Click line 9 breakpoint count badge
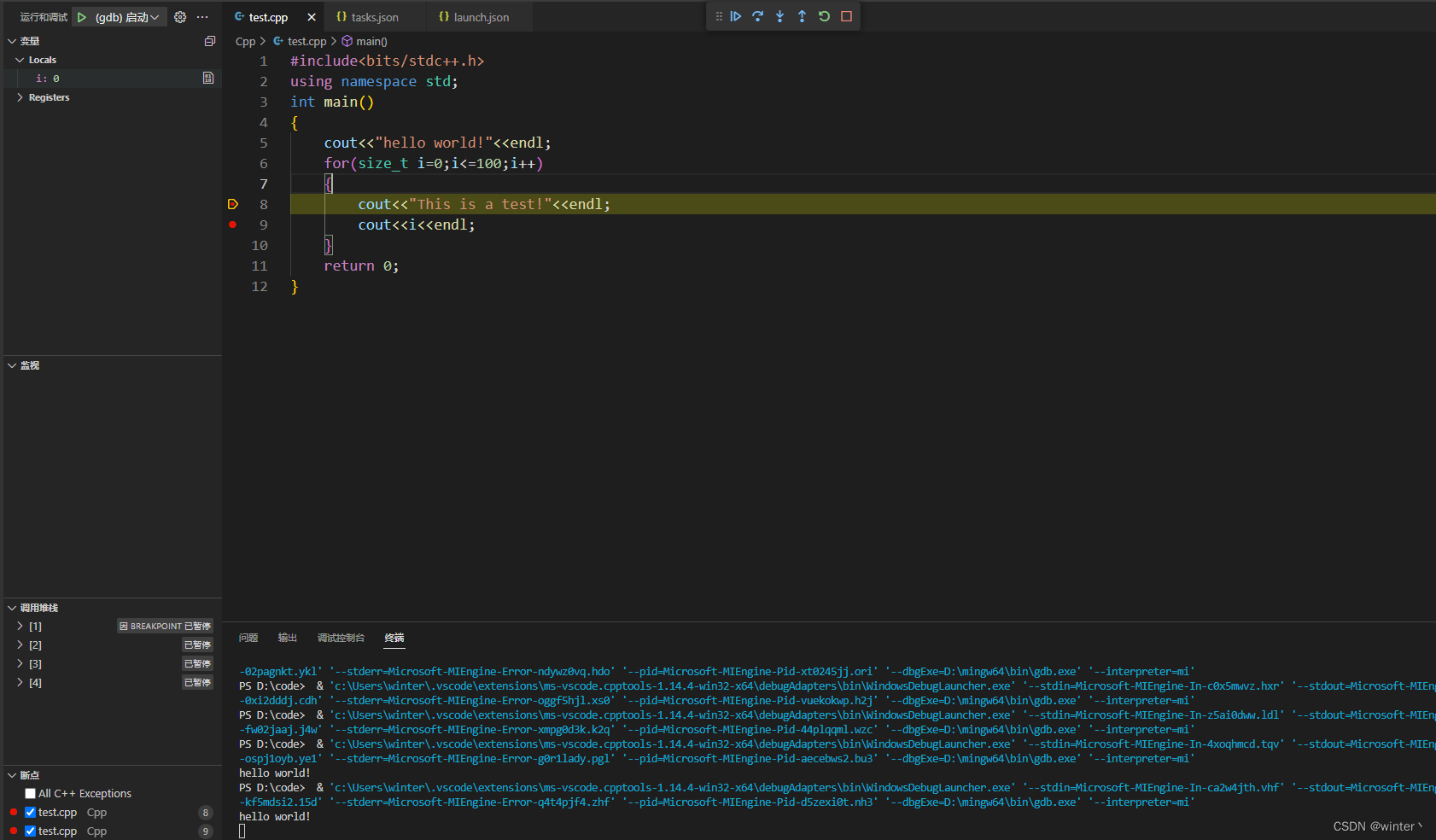This screenshot has height=840, width=1436. coord(205,831)
